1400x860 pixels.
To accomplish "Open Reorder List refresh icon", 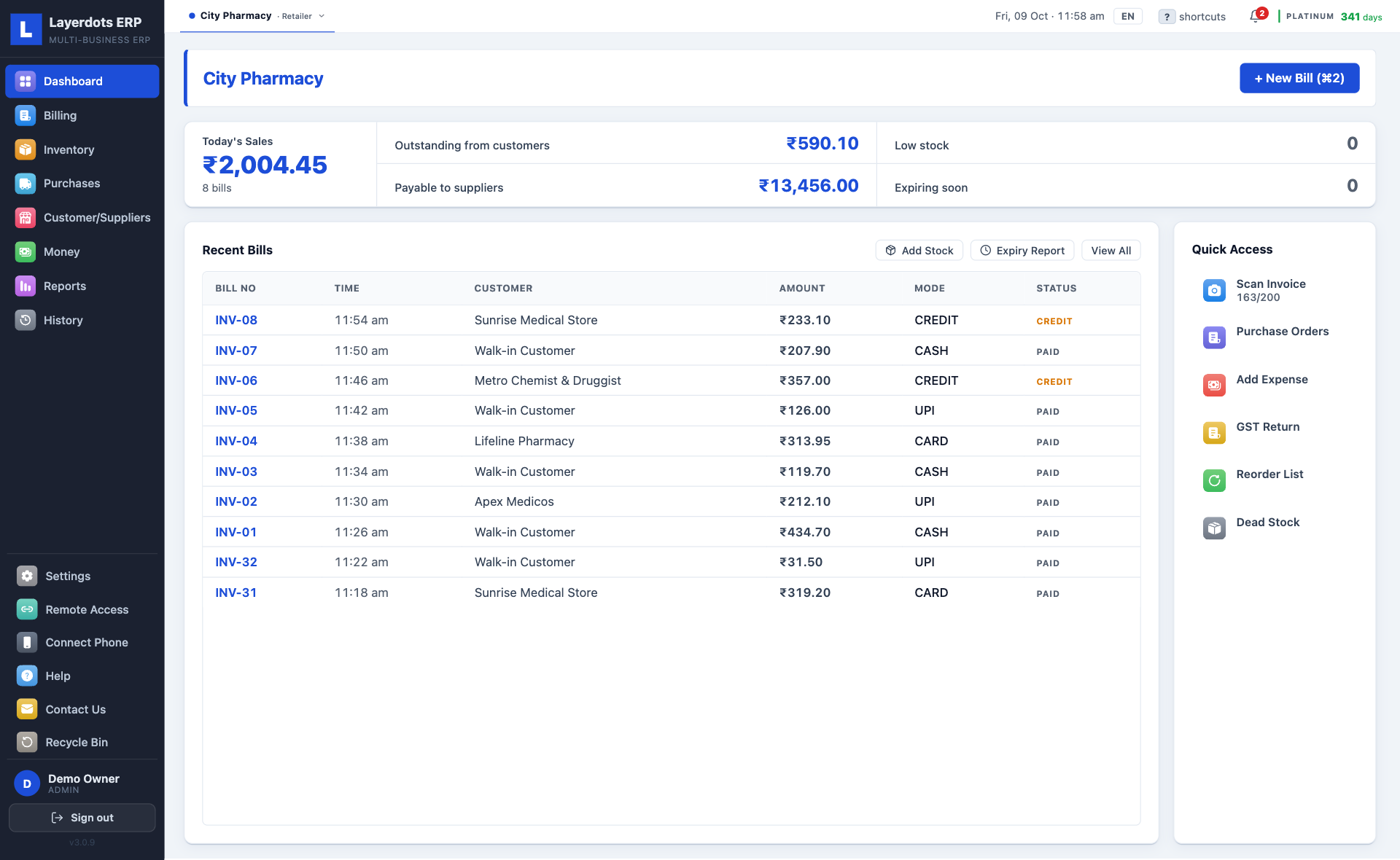I will pos(1214,480).
